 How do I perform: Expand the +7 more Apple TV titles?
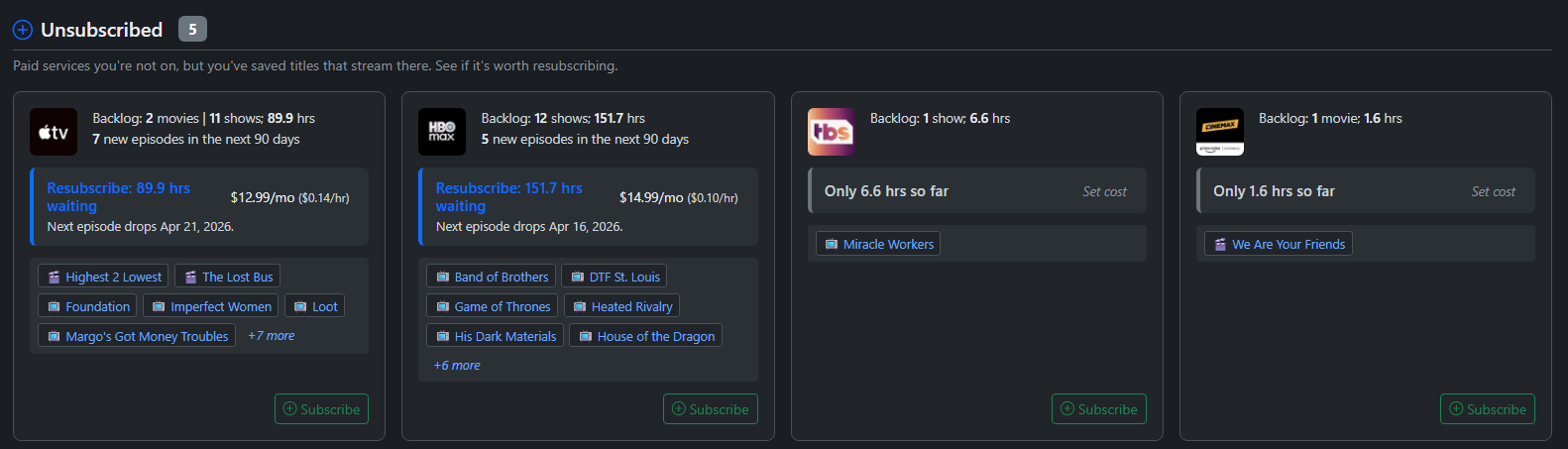pyautogui.click(x=272, y=336)
